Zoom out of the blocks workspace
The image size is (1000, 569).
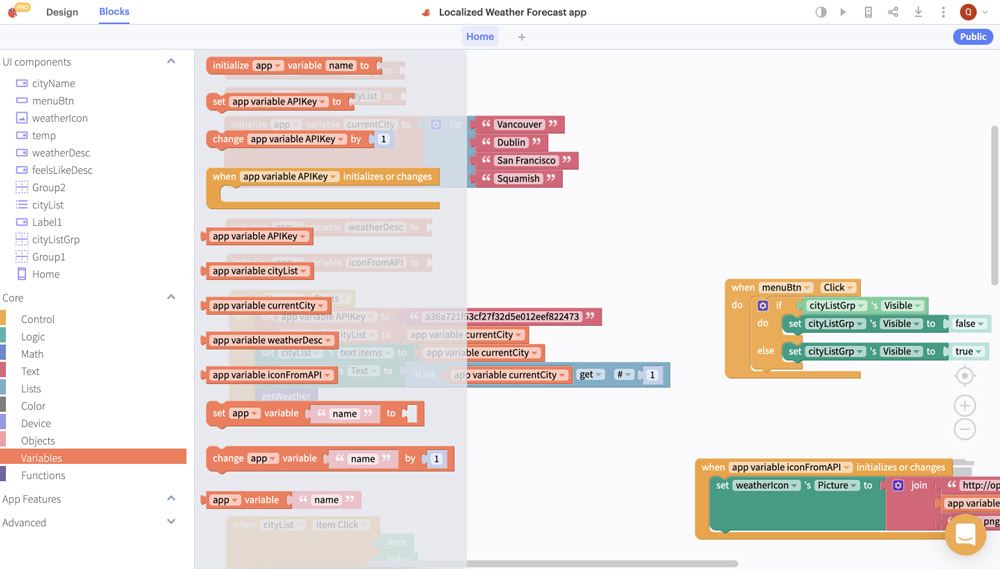tap(965, 429)
